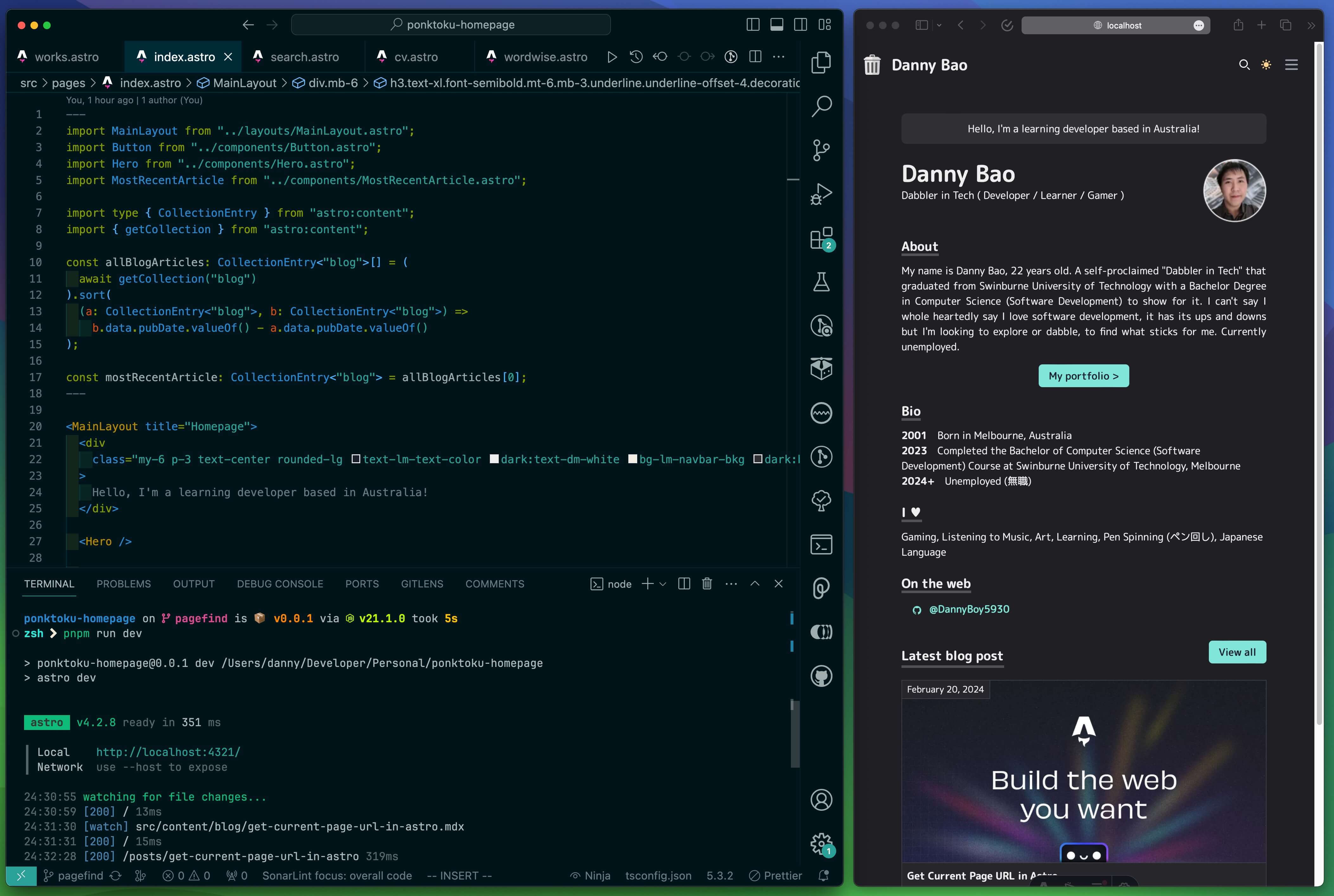Switch to the wordwise.astro tab
Image resolution: width=1334 pixels, height=896 pixels.
(x=538, y=57)
